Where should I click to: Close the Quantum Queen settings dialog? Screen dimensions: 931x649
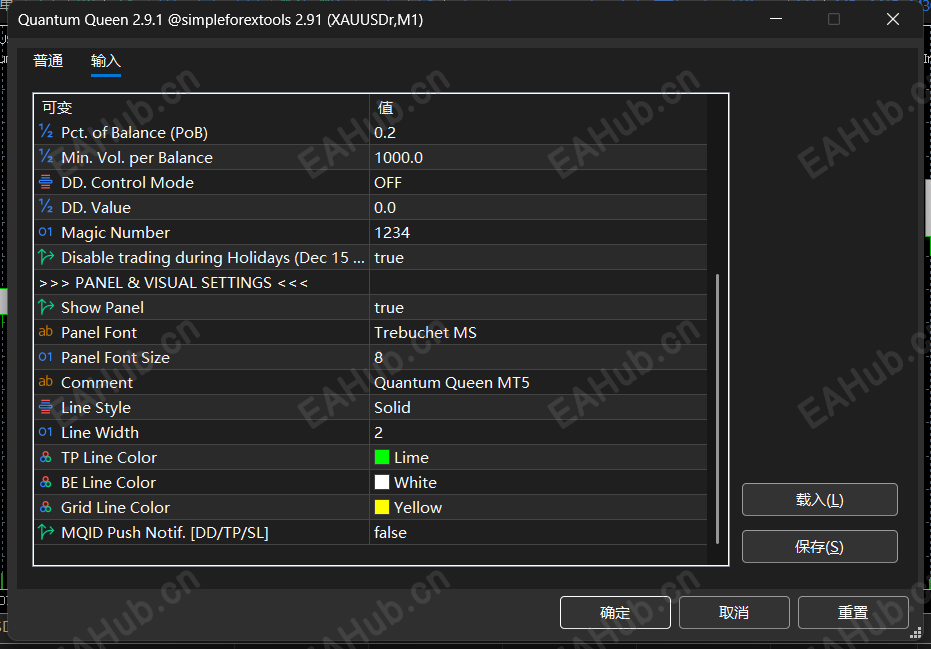pyautogui.click(x=892, y=19)
